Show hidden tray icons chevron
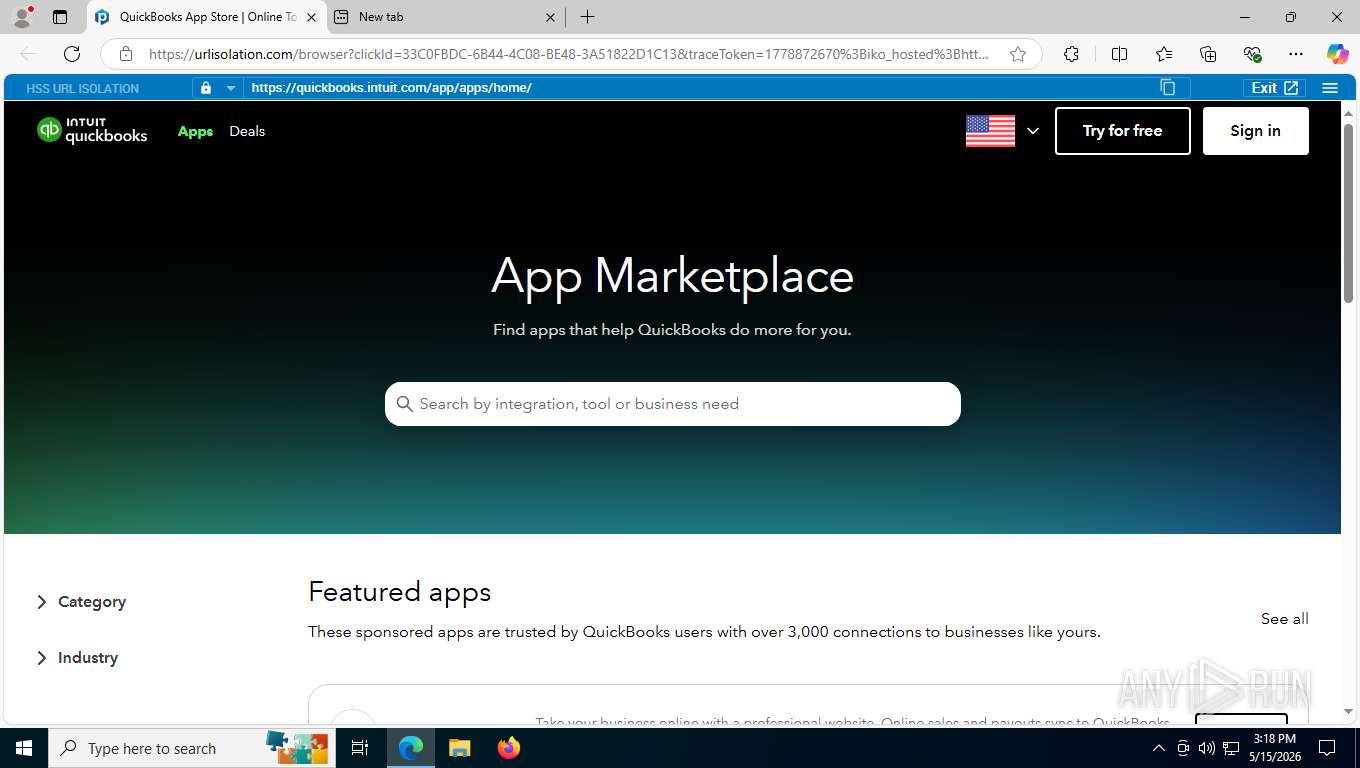The height and width of the screenshot is (768, 1360). [1159, 748]
